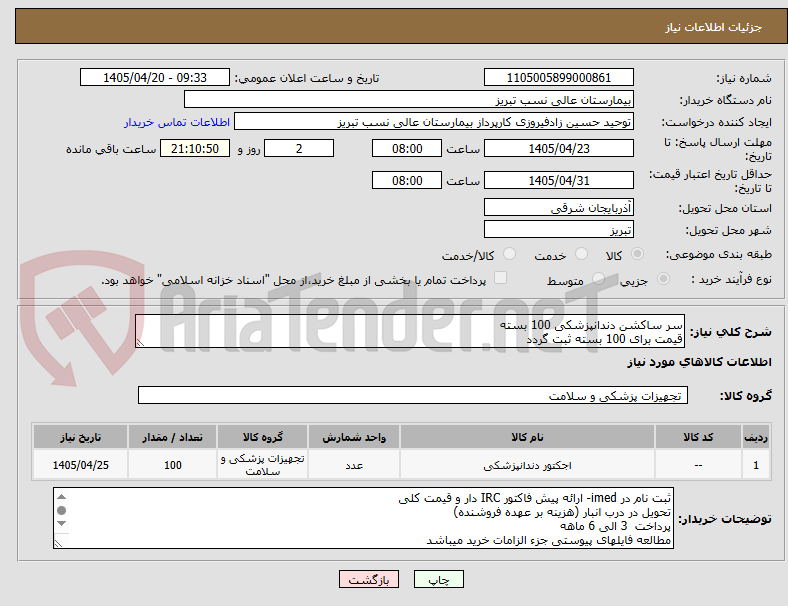This screenshot has height=606, width=788.
Task: Click the بازگشت (back) button
Action: [369, 579]
